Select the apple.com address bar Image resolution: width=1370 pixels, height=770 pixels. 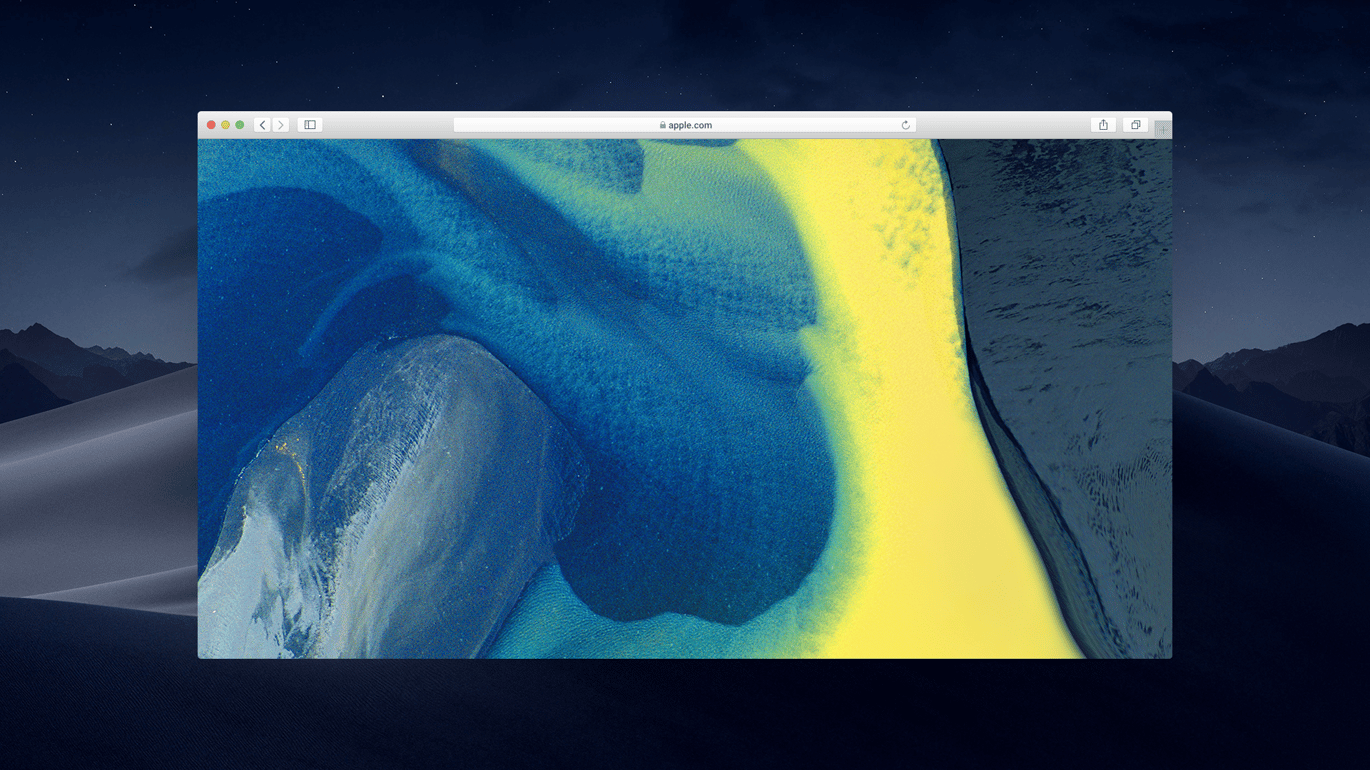685,125
